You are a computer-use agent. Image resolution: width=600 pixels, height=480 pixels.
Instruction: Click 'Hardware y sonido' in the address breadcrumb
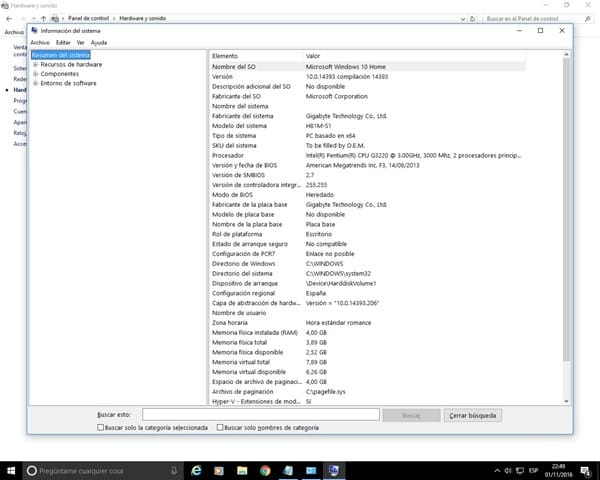142,18
